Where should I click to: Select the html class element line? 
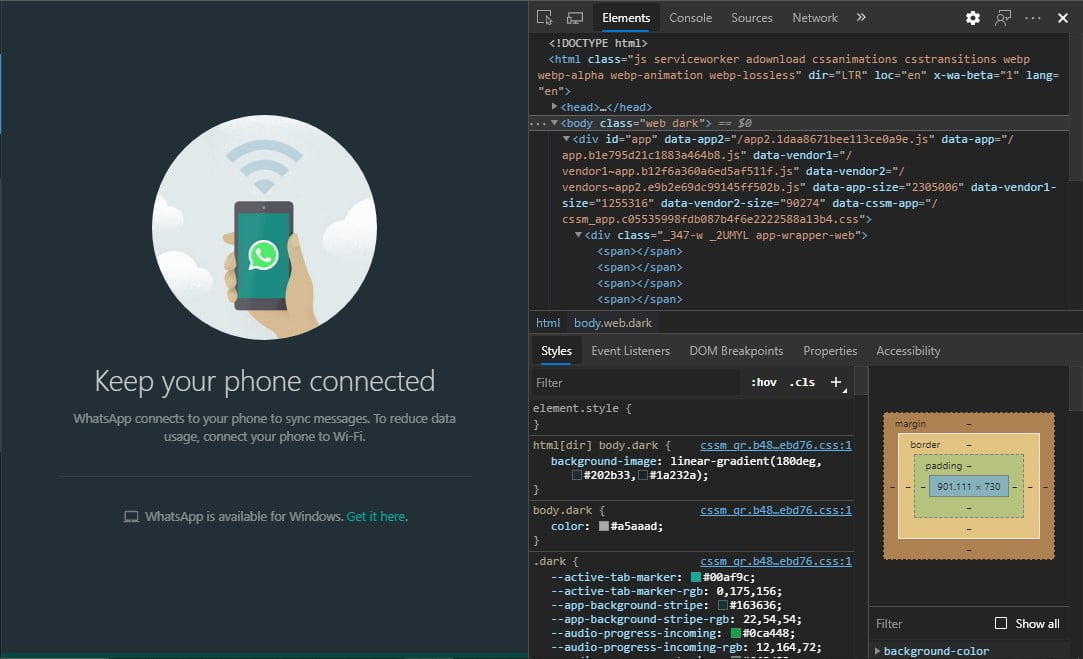pyautogui.click(x=798, y=75)
